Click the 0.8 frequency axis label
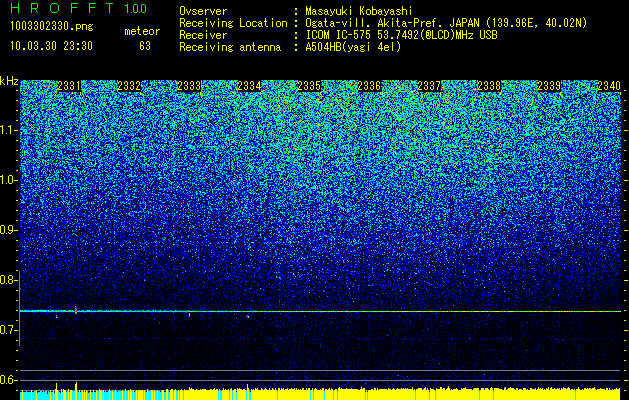Screen dimensions: 629x400 7,280
